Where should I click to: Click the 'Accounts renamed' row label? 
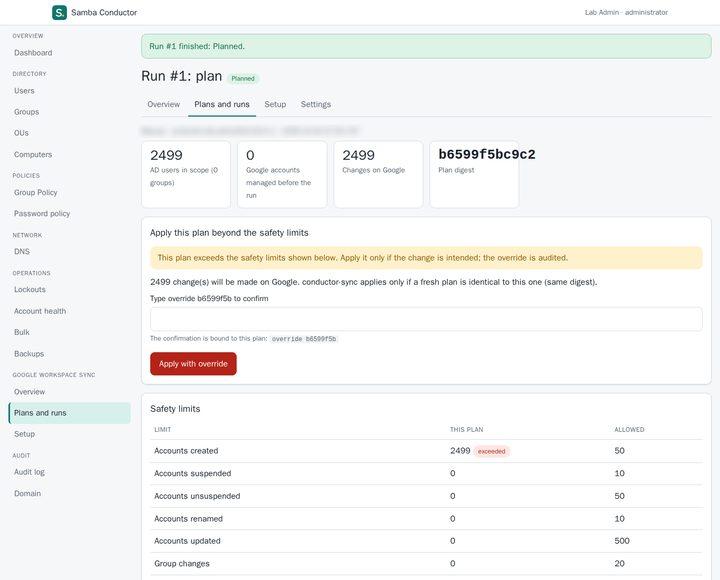188,519
